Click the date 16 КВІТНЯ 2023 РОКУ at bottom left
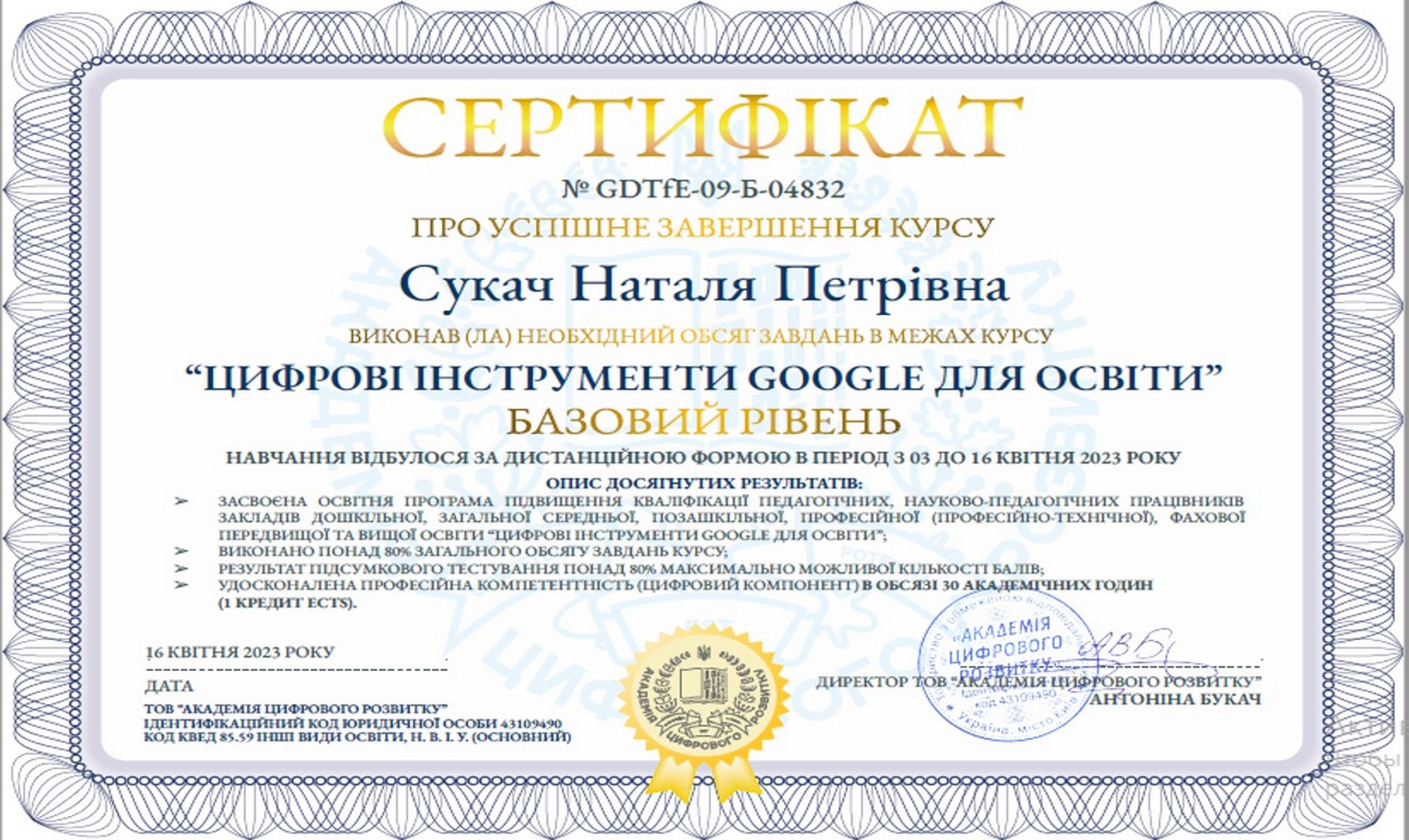The width and height of the screenshot is (1409, 840). [x=240, y=652]
